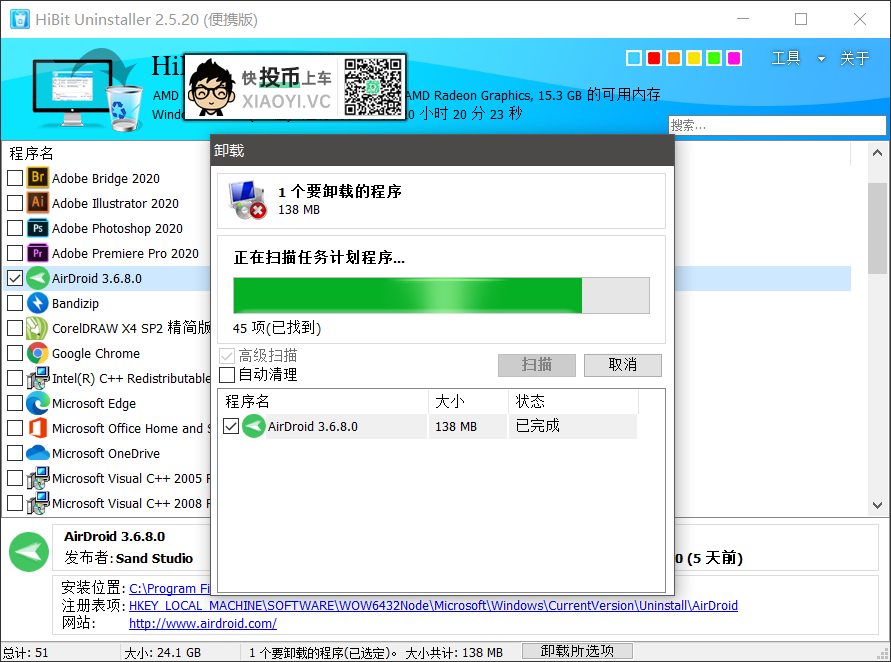Click the 已完成 status cell

[x=573, y=427]
